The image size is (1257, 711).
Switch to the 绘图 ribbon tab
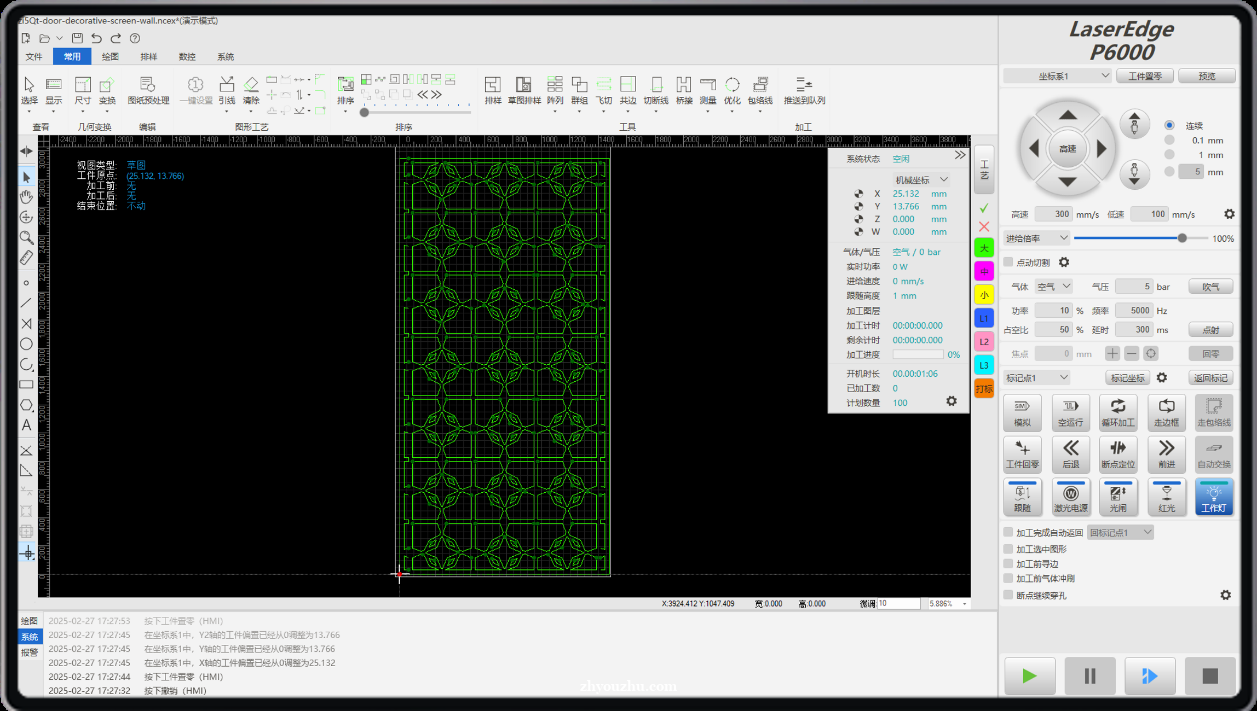point(110,57)
